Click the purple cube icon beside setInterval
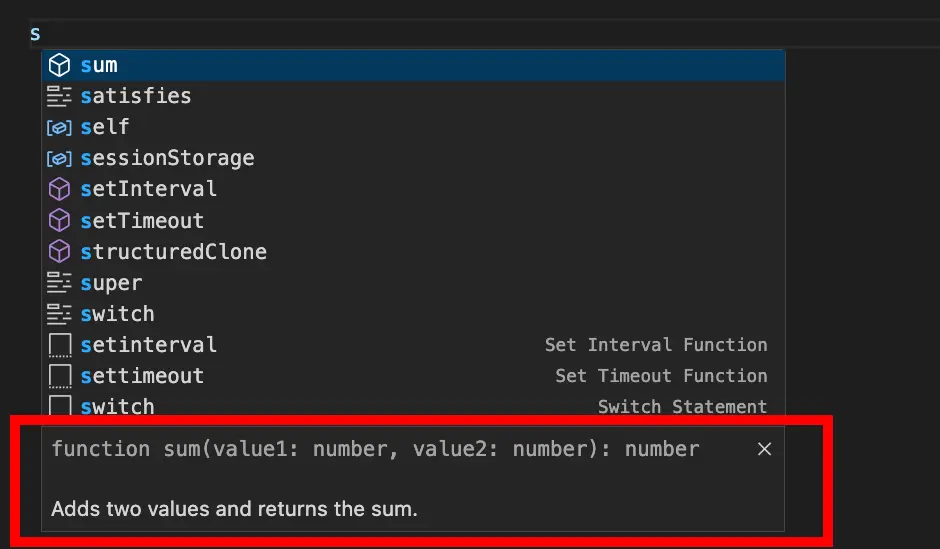The image size is (940, 549). [59, 190]
